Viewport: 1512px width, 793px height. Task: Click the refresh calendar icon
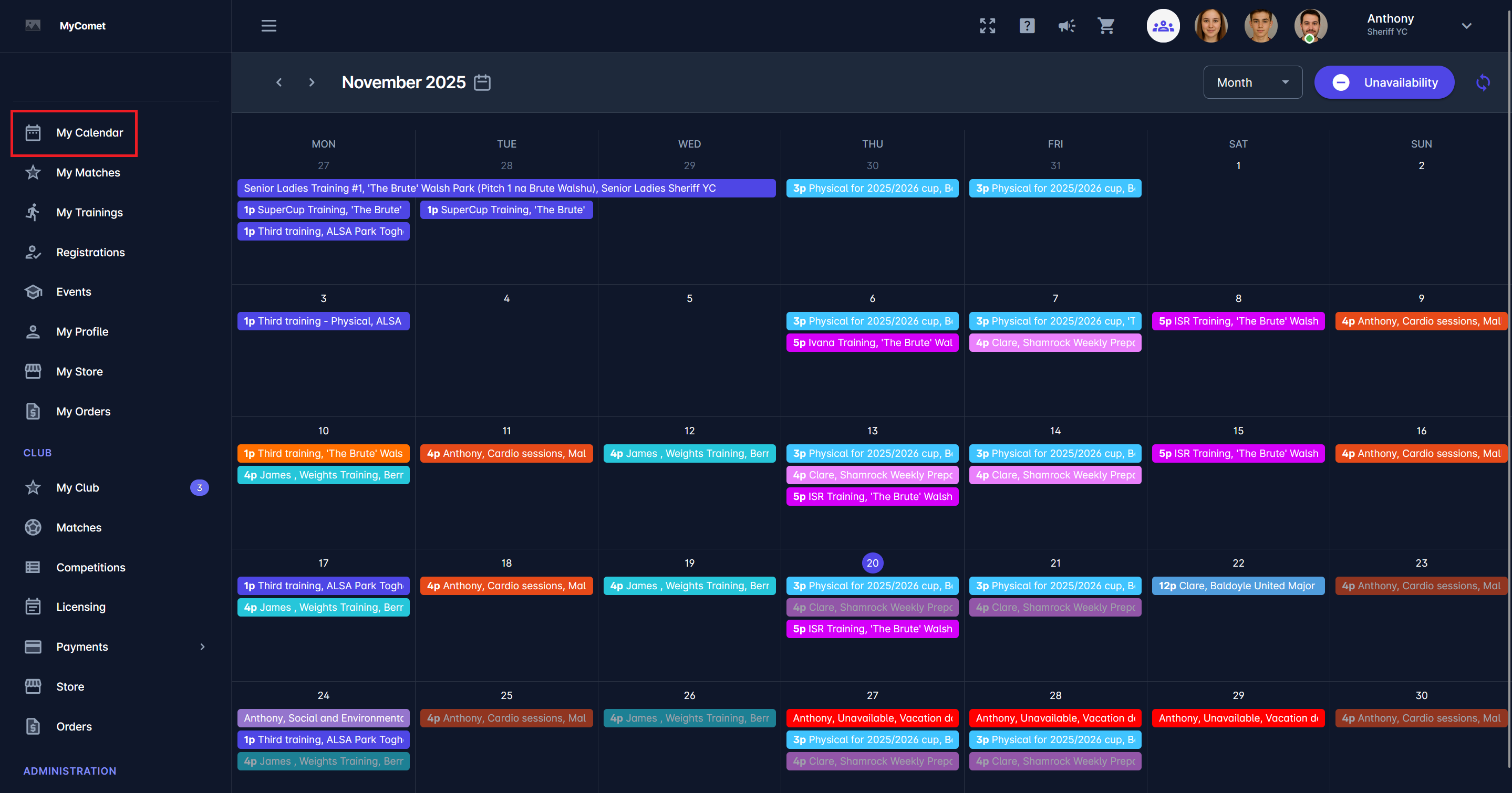pyautogui.click(x=1483, y=82)
